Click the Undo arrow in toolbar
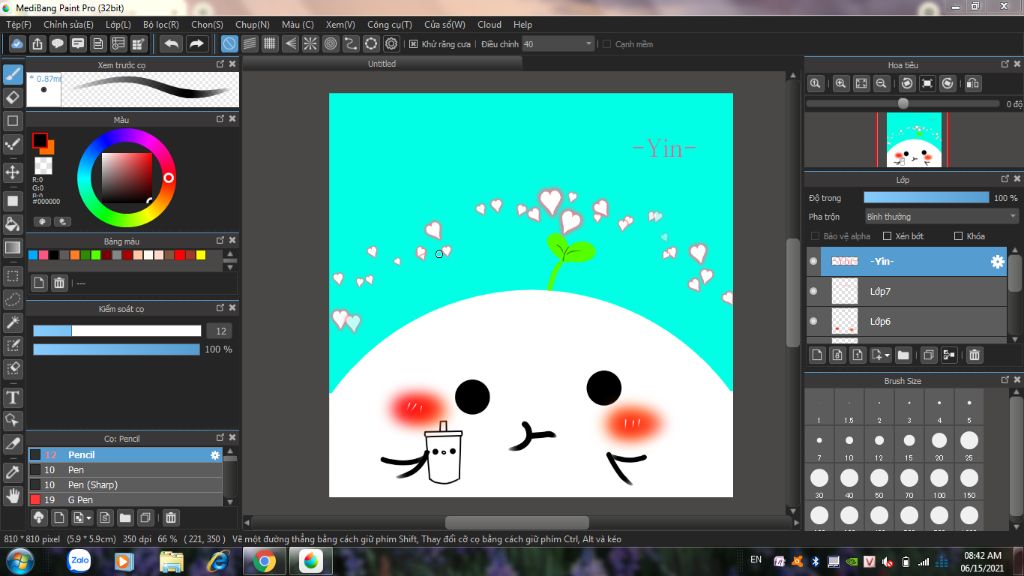 tap(172, 44)
